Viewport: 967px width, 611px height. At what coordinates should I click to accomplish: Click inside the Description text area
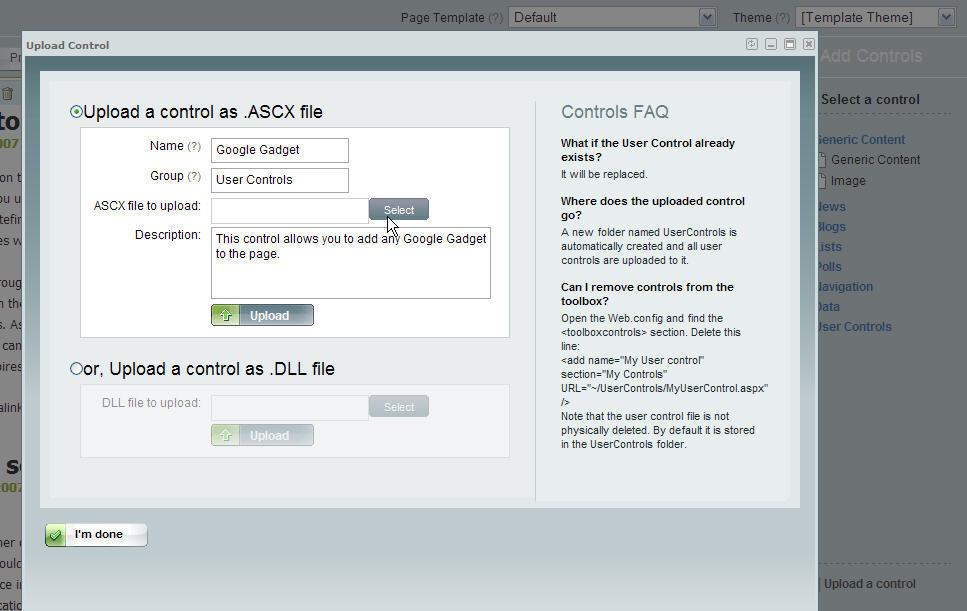pyautogui.click(x=351, y=263)
